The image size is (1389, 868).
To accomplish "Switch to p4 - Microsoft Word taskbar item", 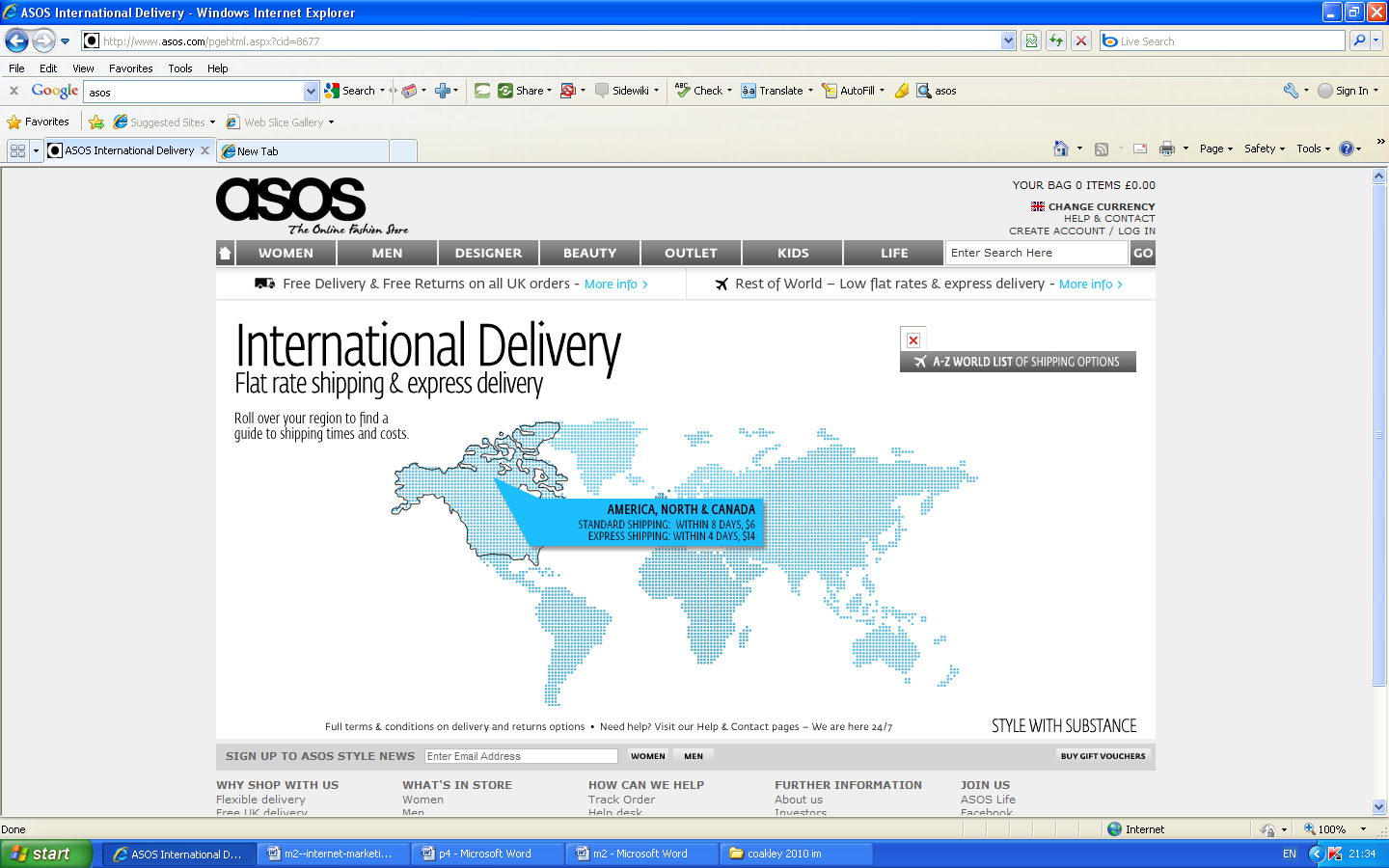I will (487, 854).
